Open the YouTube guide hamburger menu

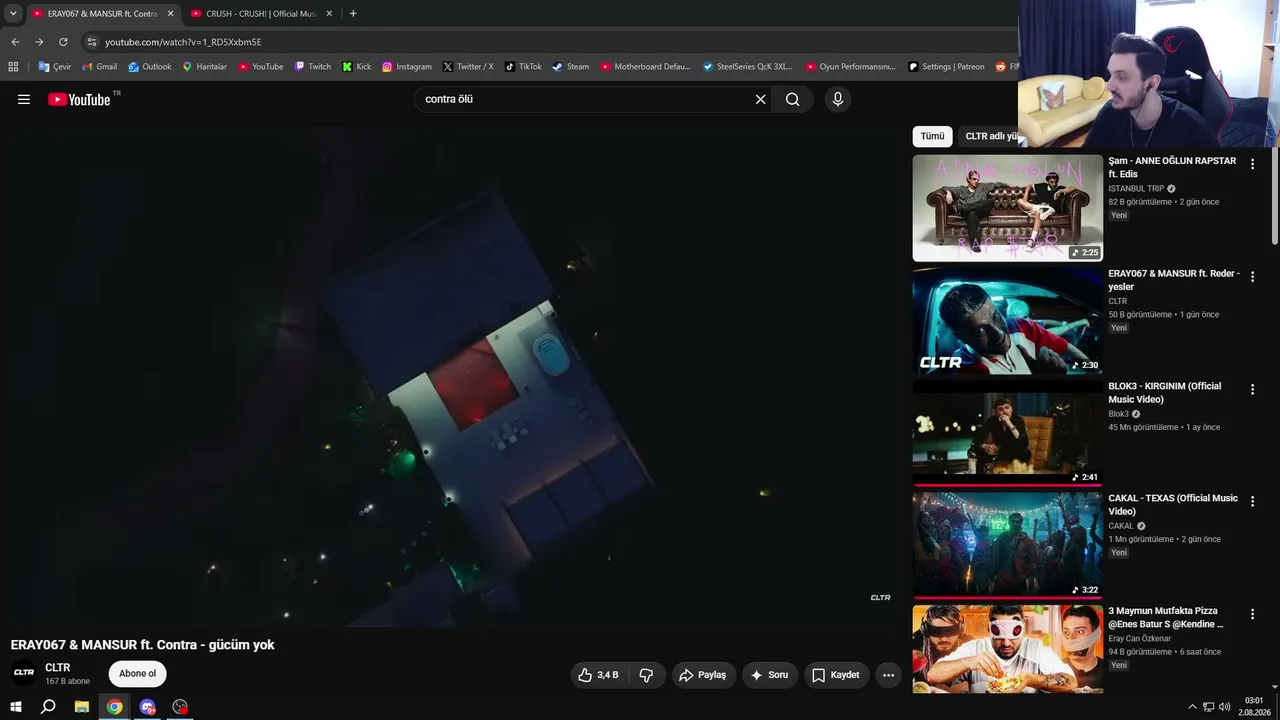pyautogui.click(x=24, y=99)
